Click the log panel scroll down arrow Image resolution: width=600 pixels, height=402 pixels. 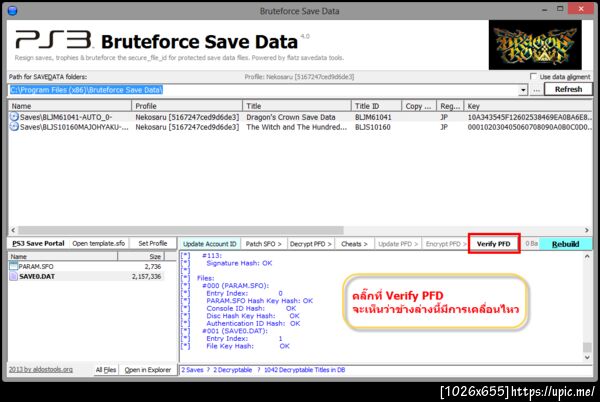click(x=587, y=357)
